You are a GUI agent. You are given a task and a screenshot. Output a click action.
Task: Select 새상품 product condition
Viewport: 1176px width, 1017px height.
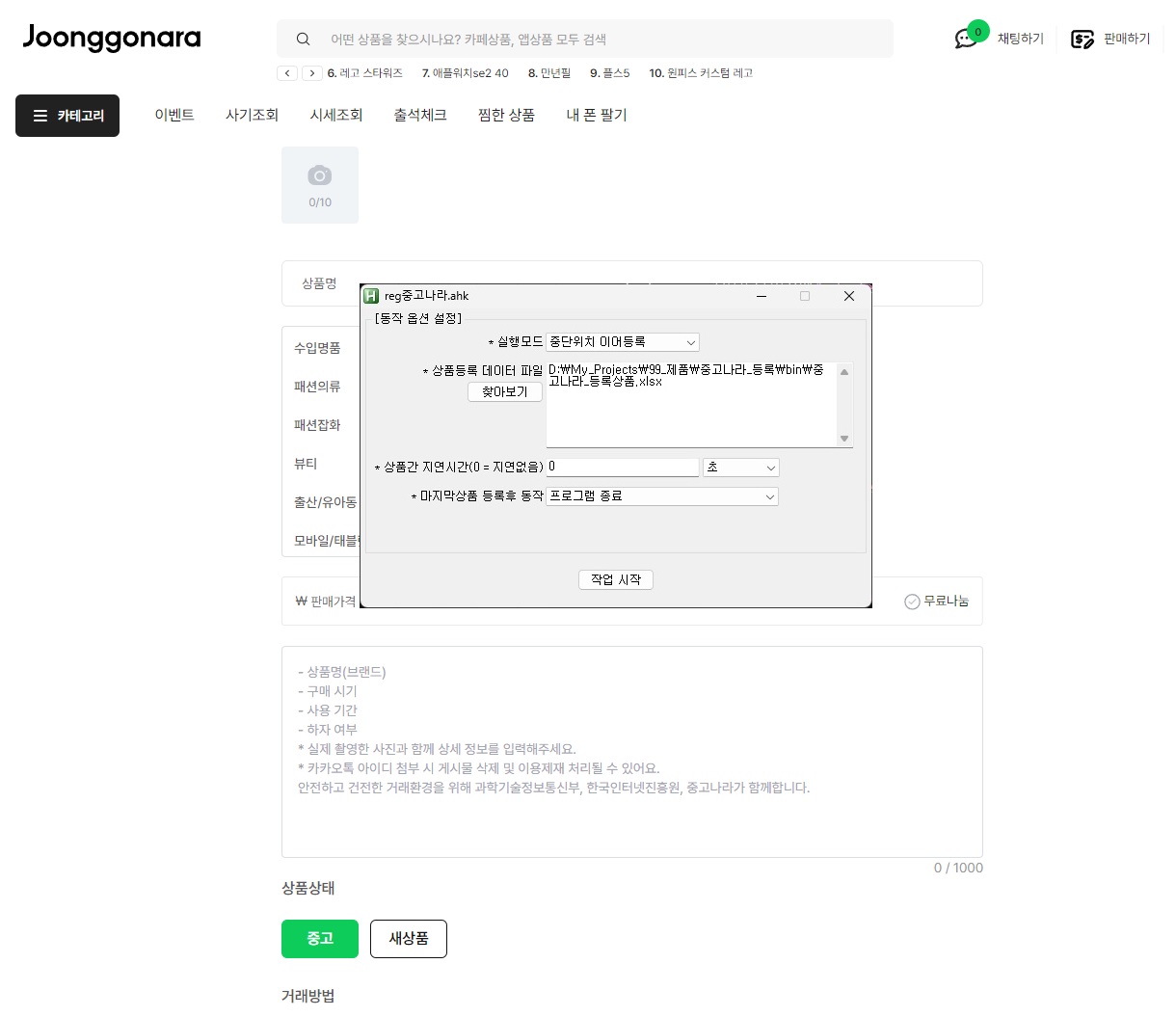tap(409, 939)
